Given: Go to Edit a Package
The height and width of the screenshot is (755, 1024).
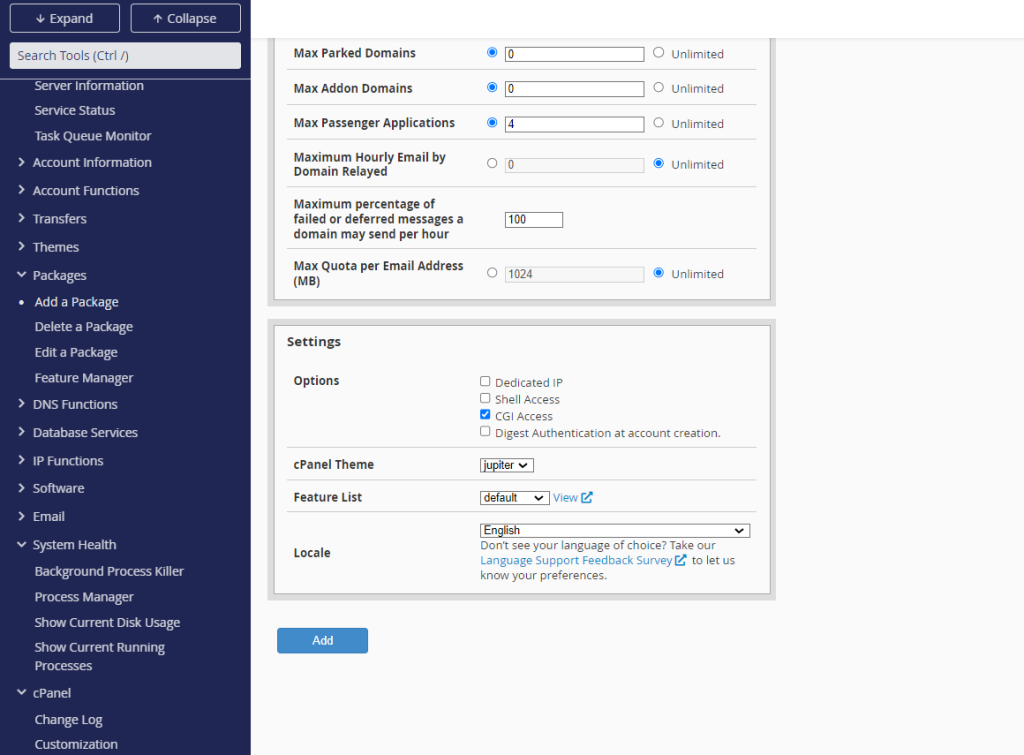Looking at the screenshot, I should 76,352.
